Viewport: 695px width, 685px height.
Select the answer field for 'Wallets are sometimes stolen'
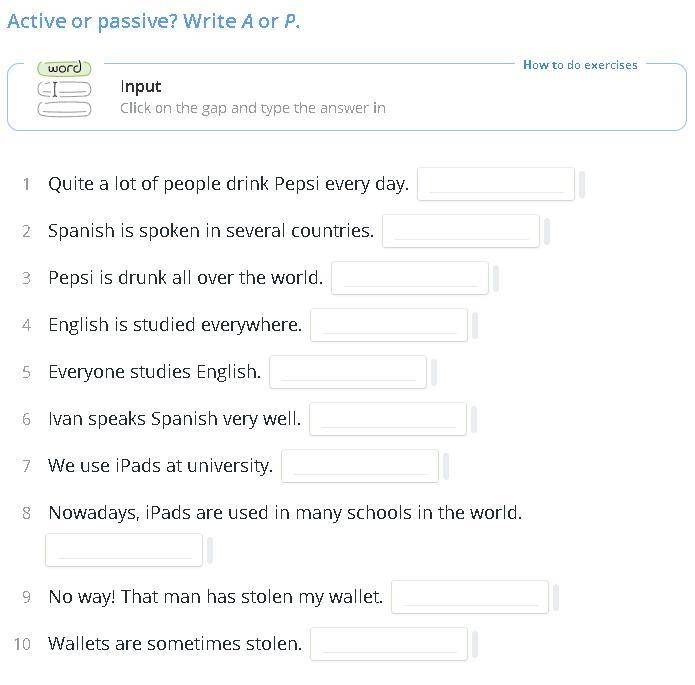[389, 644]
